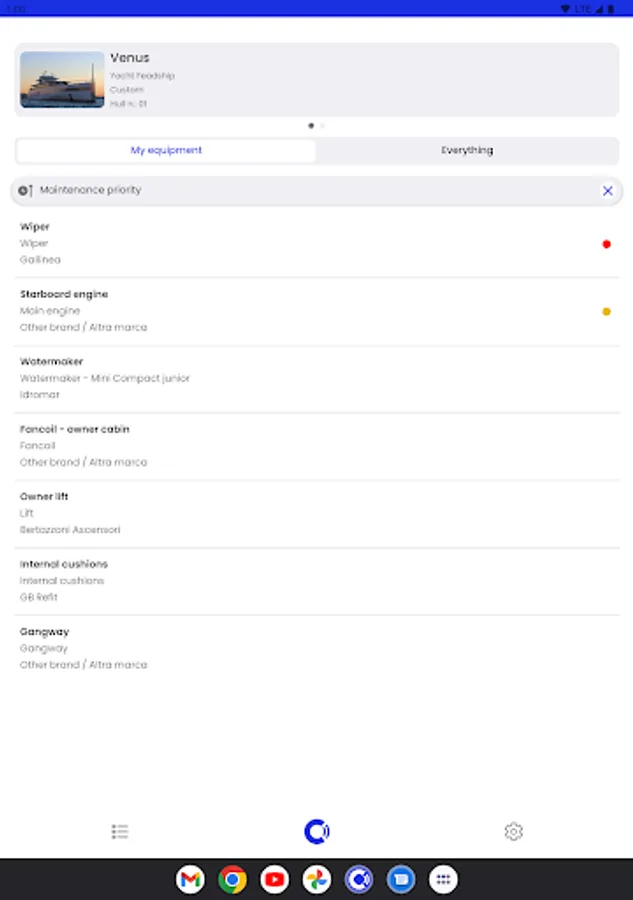
Task: Tap the second page indicator dot
Action: pyautogui.click(x=323, y=126)
